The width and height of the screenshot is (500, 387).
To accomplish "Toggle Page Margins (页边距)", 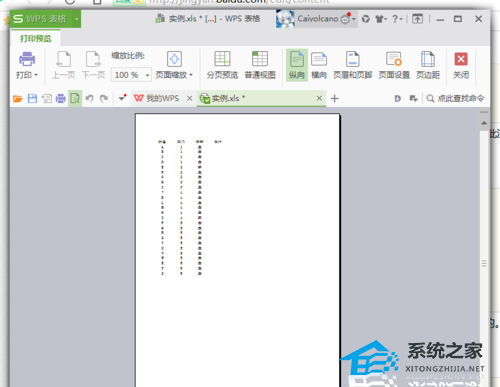I will pyautogui.click(x=428, y=65).
